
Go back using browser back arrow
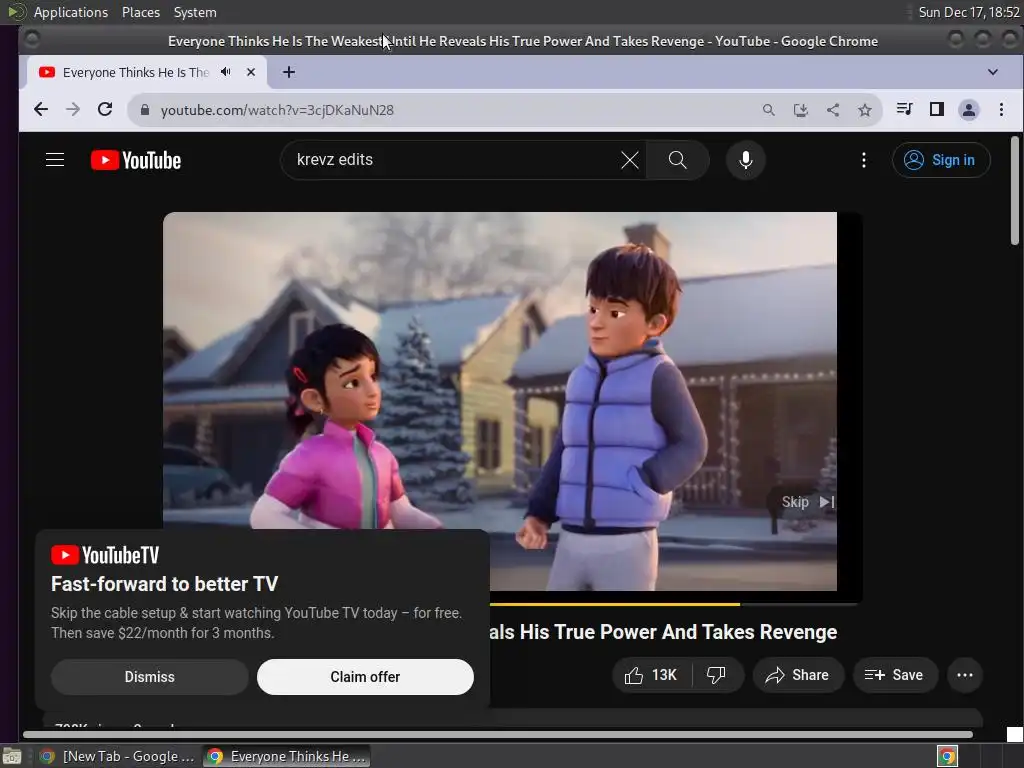point(40,110)
